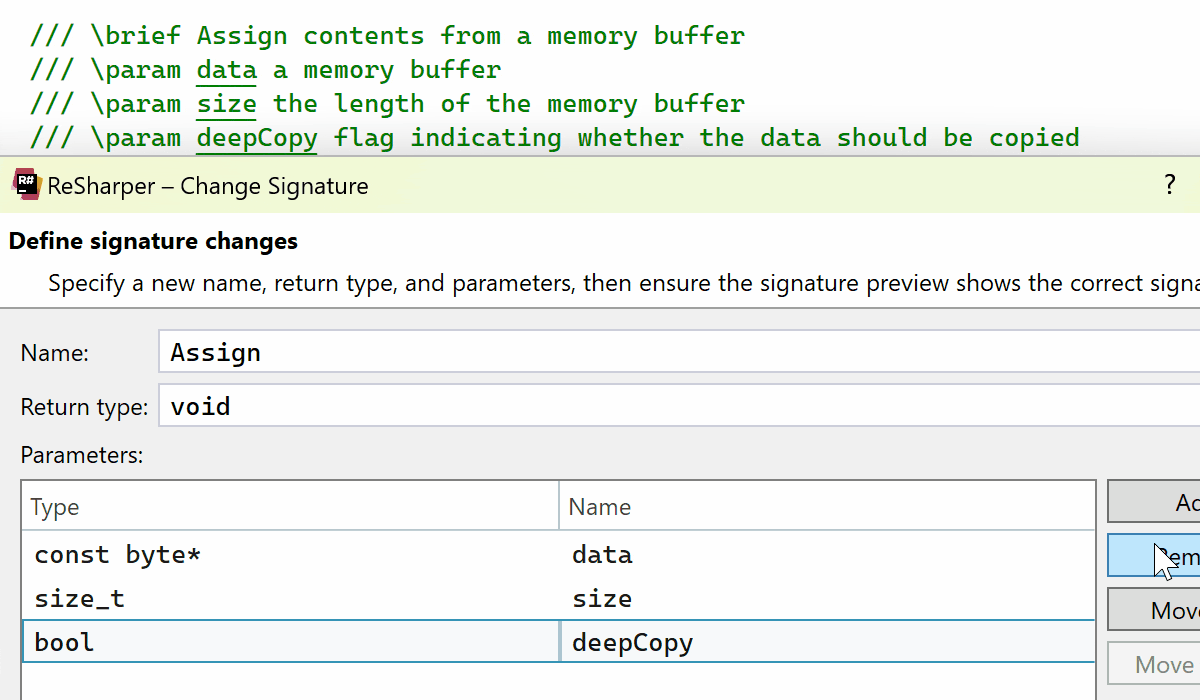Click the ReSharper logo icon in the title bar

26,185
